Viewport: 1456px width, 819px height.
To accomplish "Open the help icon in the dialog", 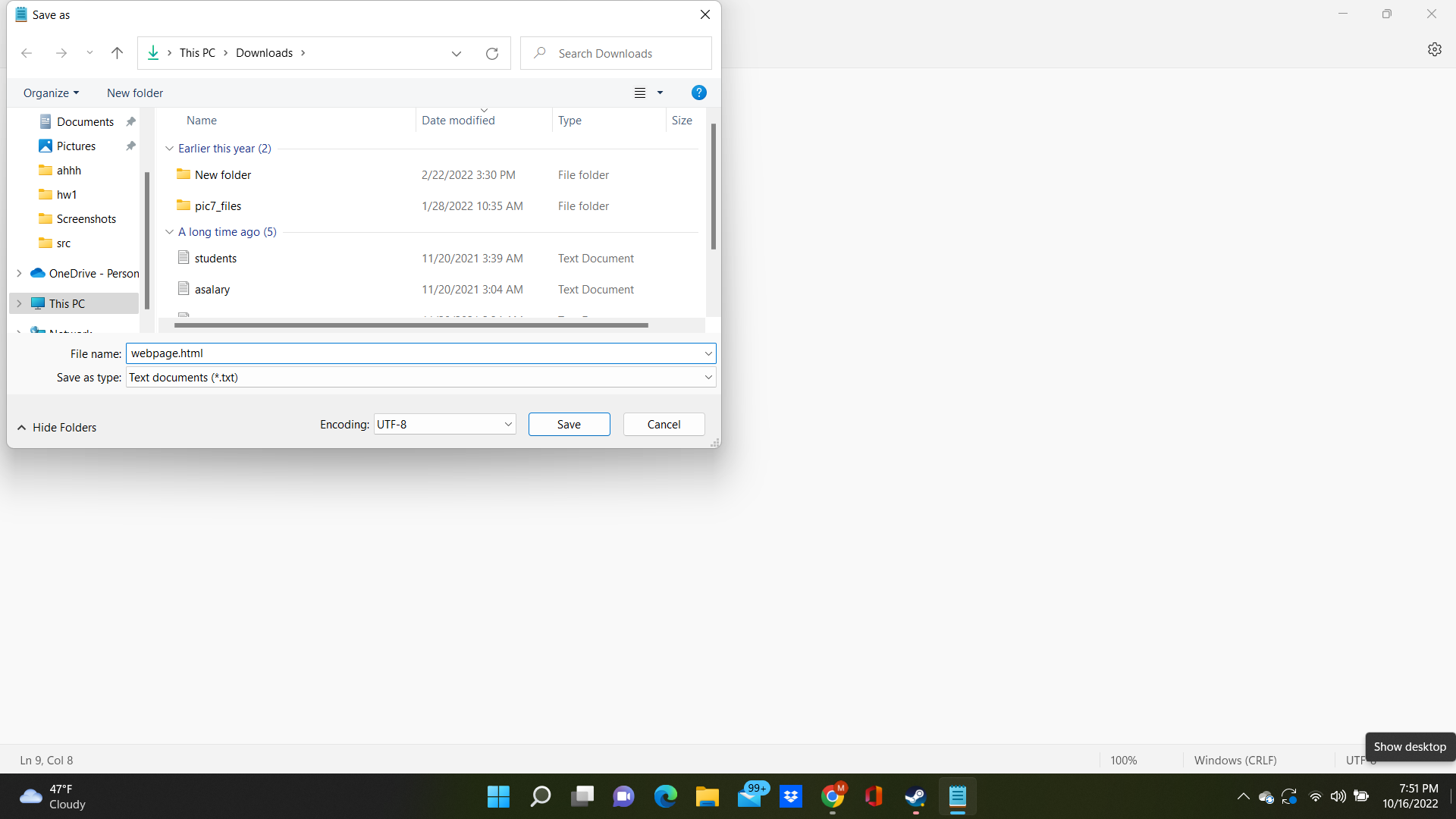I will 698,93.
